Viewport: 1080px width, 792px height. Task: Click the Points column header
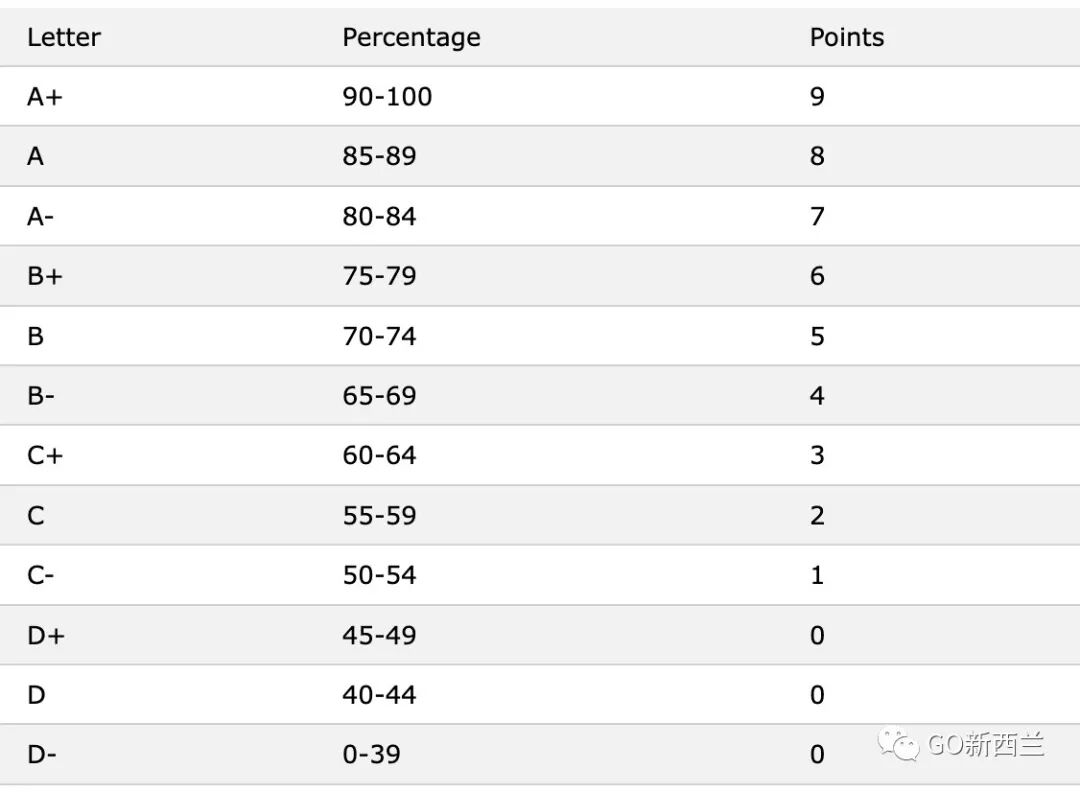(x=847, y=37)
